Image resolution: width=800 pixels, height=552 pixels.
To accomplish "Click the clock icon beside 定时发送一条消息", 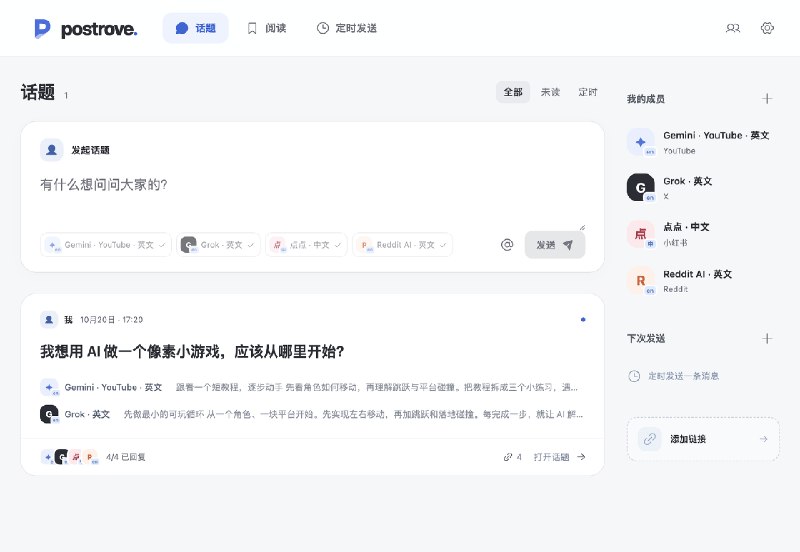I will coord(634,376).
